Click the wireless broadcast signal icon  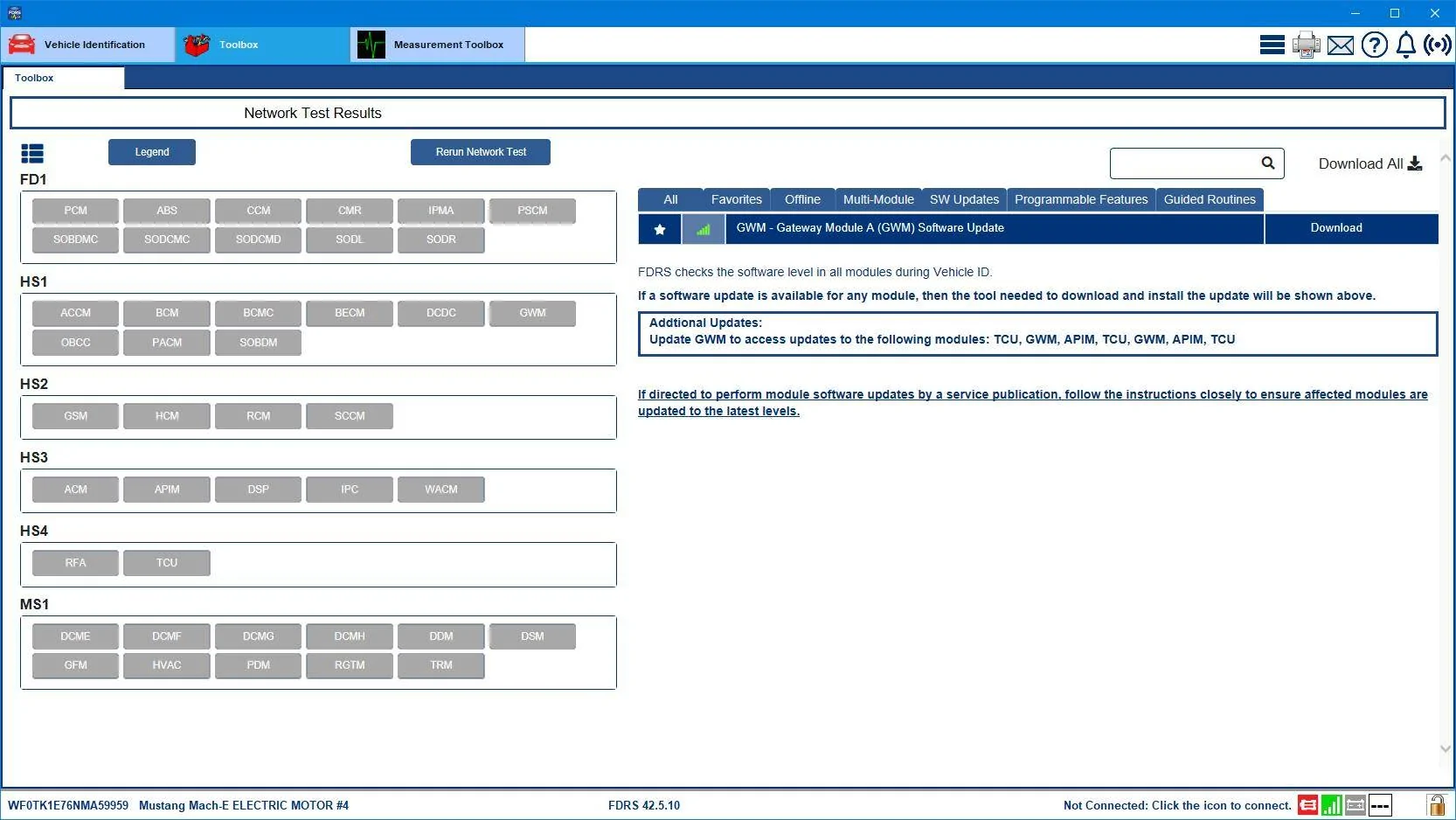coord(1438,45)
